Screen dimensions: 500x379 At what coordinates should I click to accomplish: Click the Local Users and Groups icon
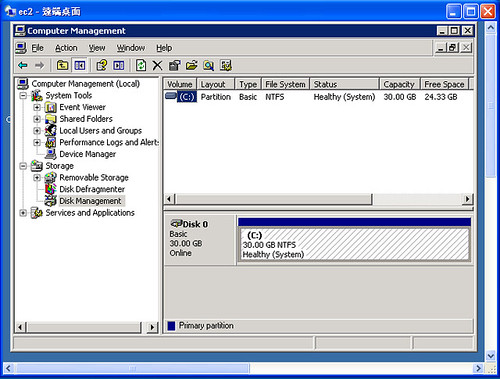pyautogui.click(x=51, y=131)
